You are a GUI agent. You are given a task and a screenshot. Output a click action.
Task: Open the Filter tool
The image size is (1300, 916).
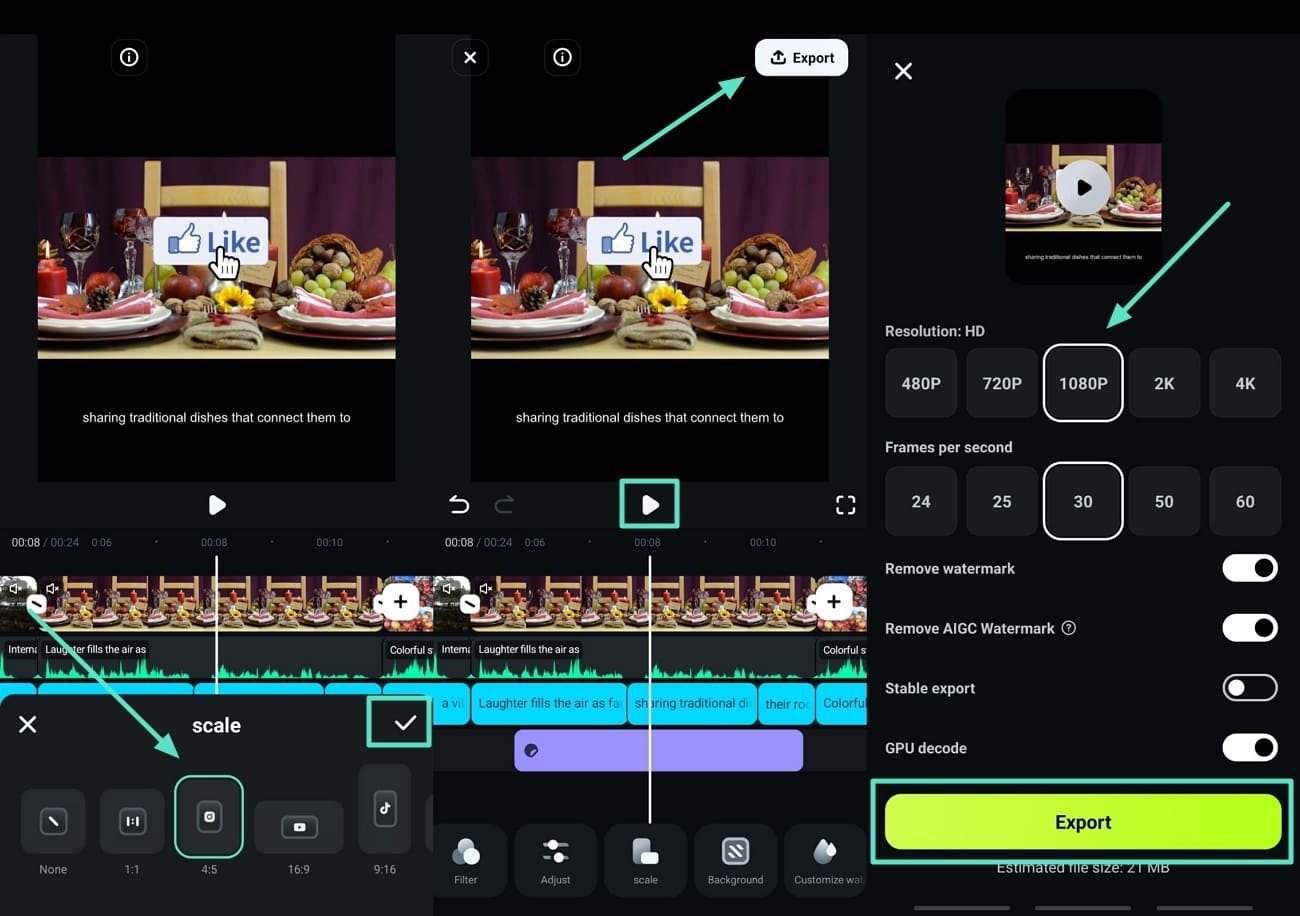tap(466, 860)
